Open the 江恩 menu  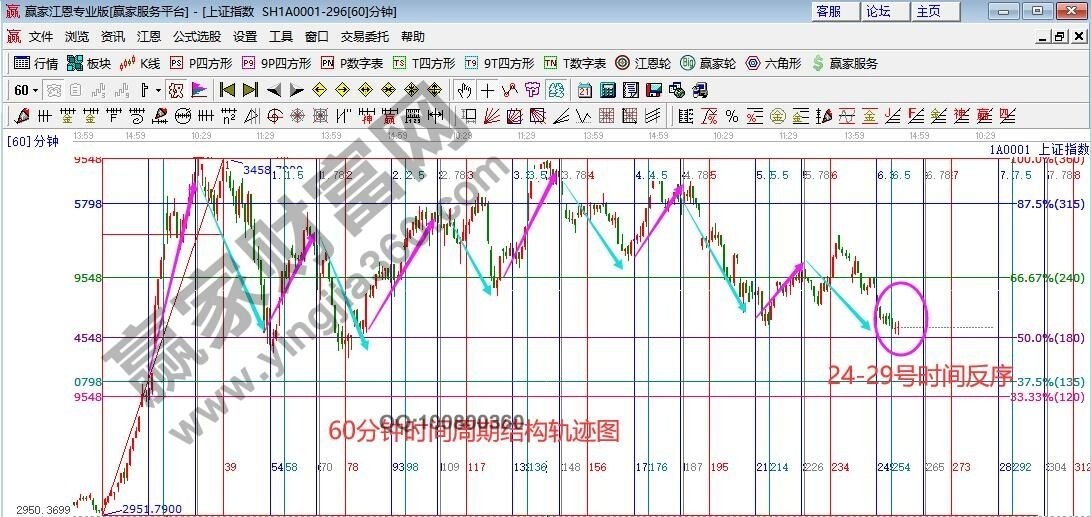click(x=149, y=37)
